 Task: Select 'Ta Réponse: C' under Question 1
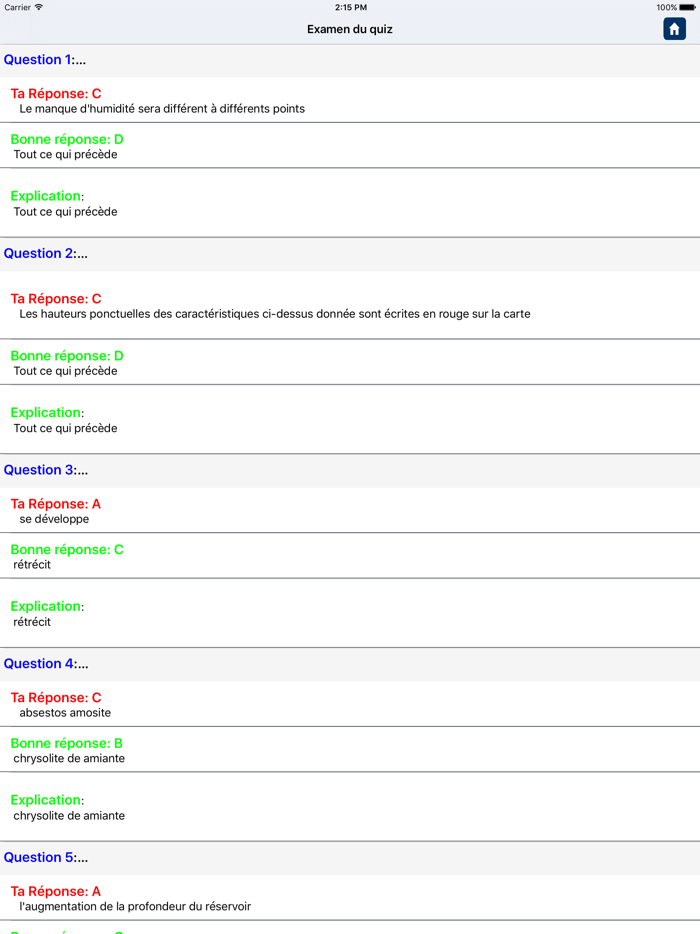56,94
